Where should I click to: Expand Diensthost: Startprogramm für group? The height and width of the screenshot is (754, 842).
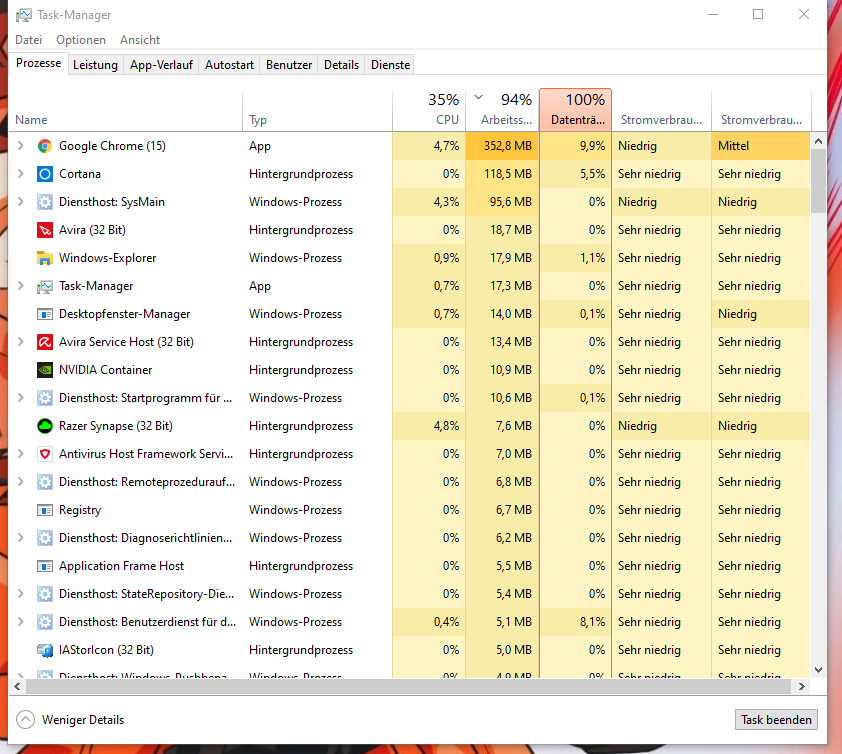(x=20, y=397)
